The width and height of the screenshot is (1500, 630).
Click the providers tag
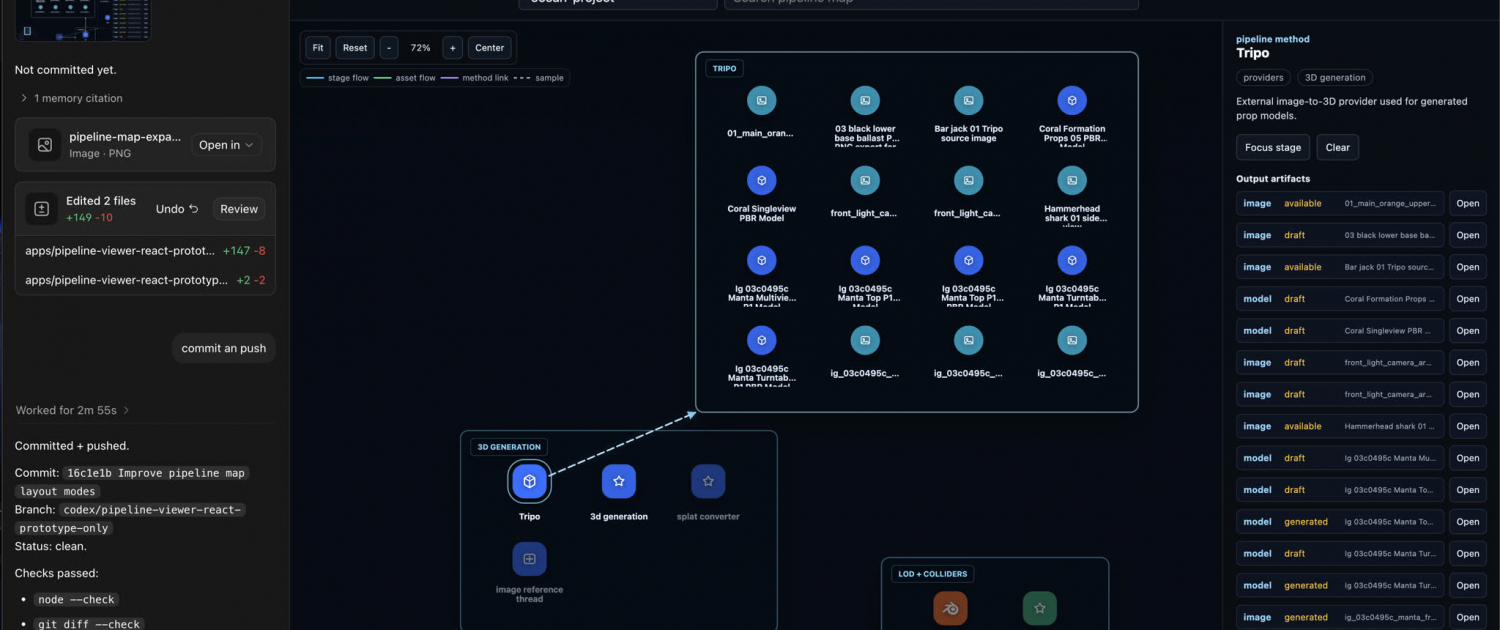point(1264,77)
